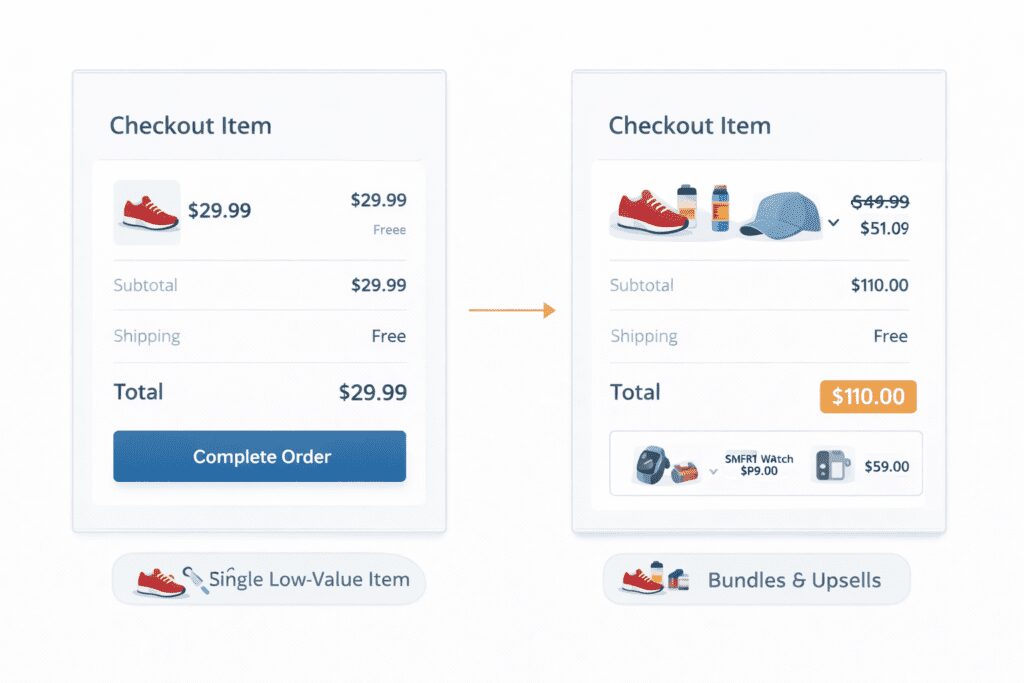Click the magnifier icon in Single Low-Value Item pill

tap(194, 580)
